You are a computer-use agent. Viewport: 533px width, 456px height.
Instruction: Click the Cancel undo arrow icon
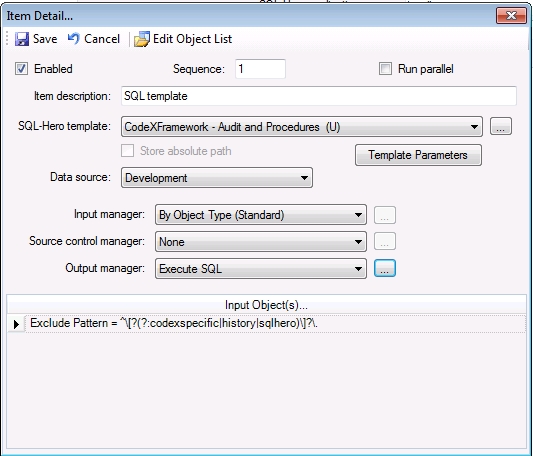click(73, 39)
